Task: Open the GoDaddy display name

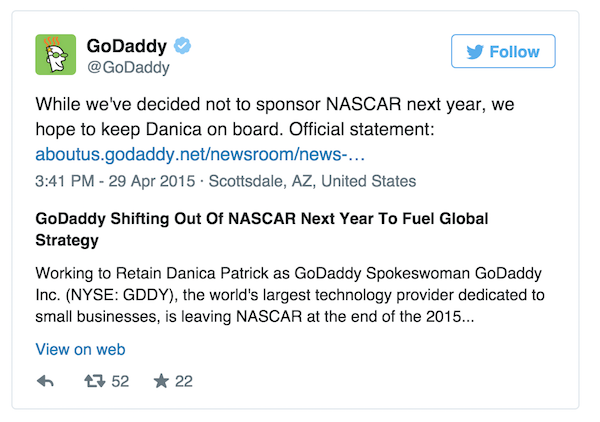Action: pyautogui.click(x=127, y=46)
